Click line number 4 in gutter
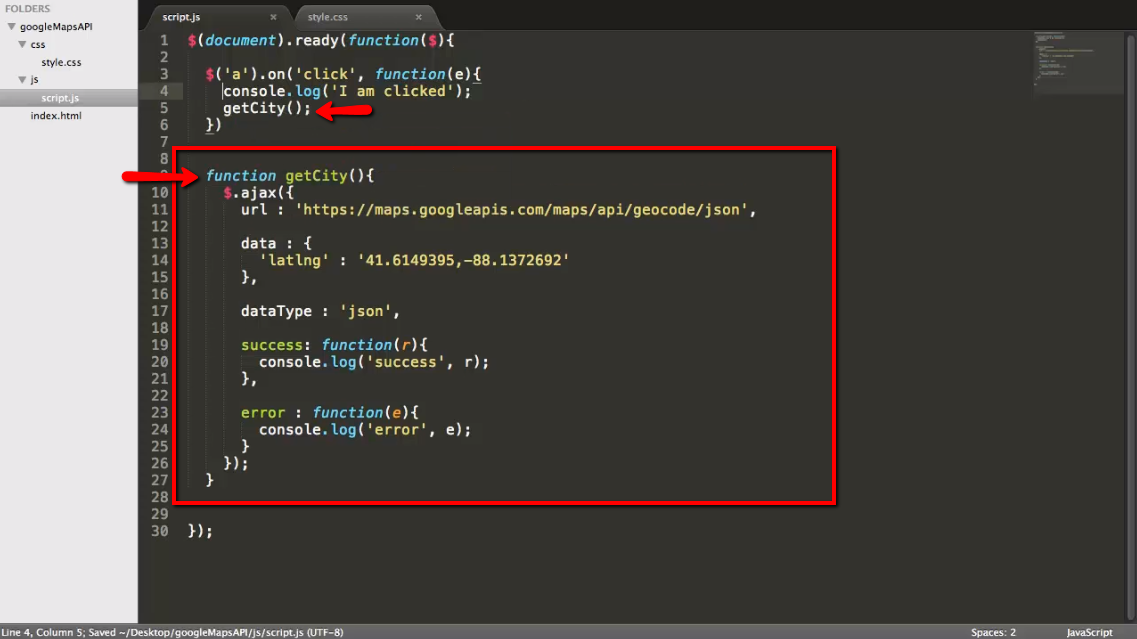The width and height of the screenshot is (1137, 639). (x=164, y=91)
